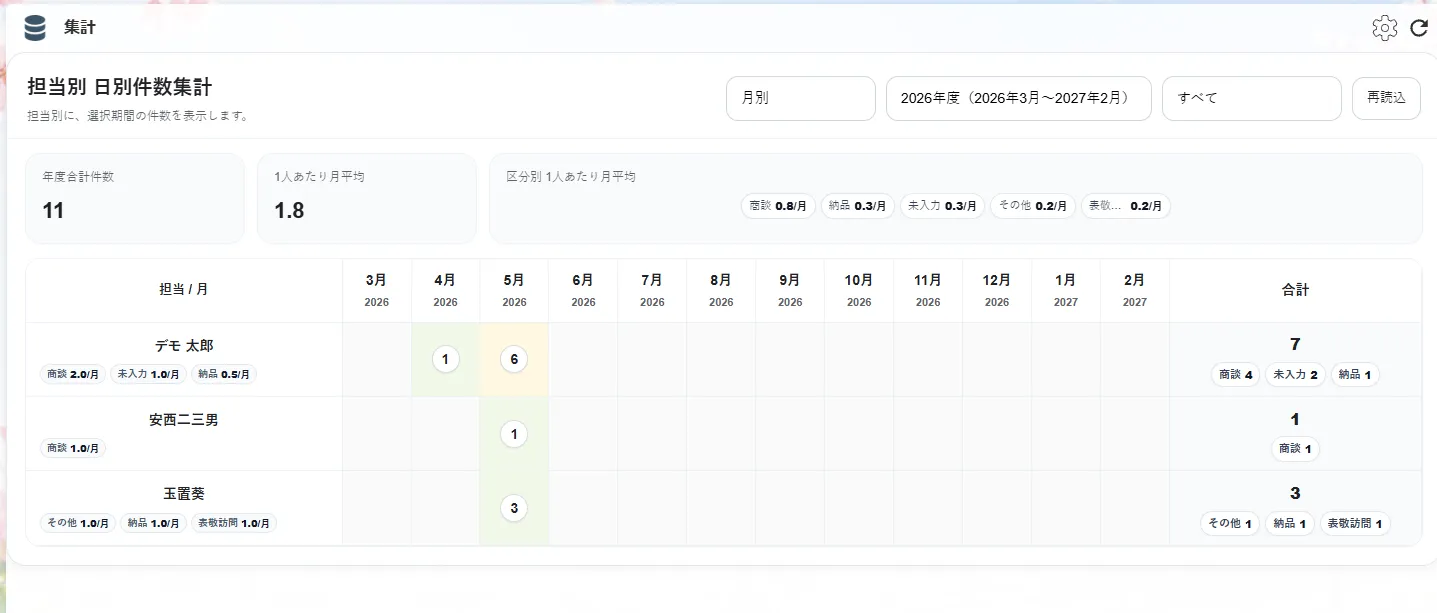
Task: Click the 表敬訪問 1 total chip
Action: point(1355,523)
